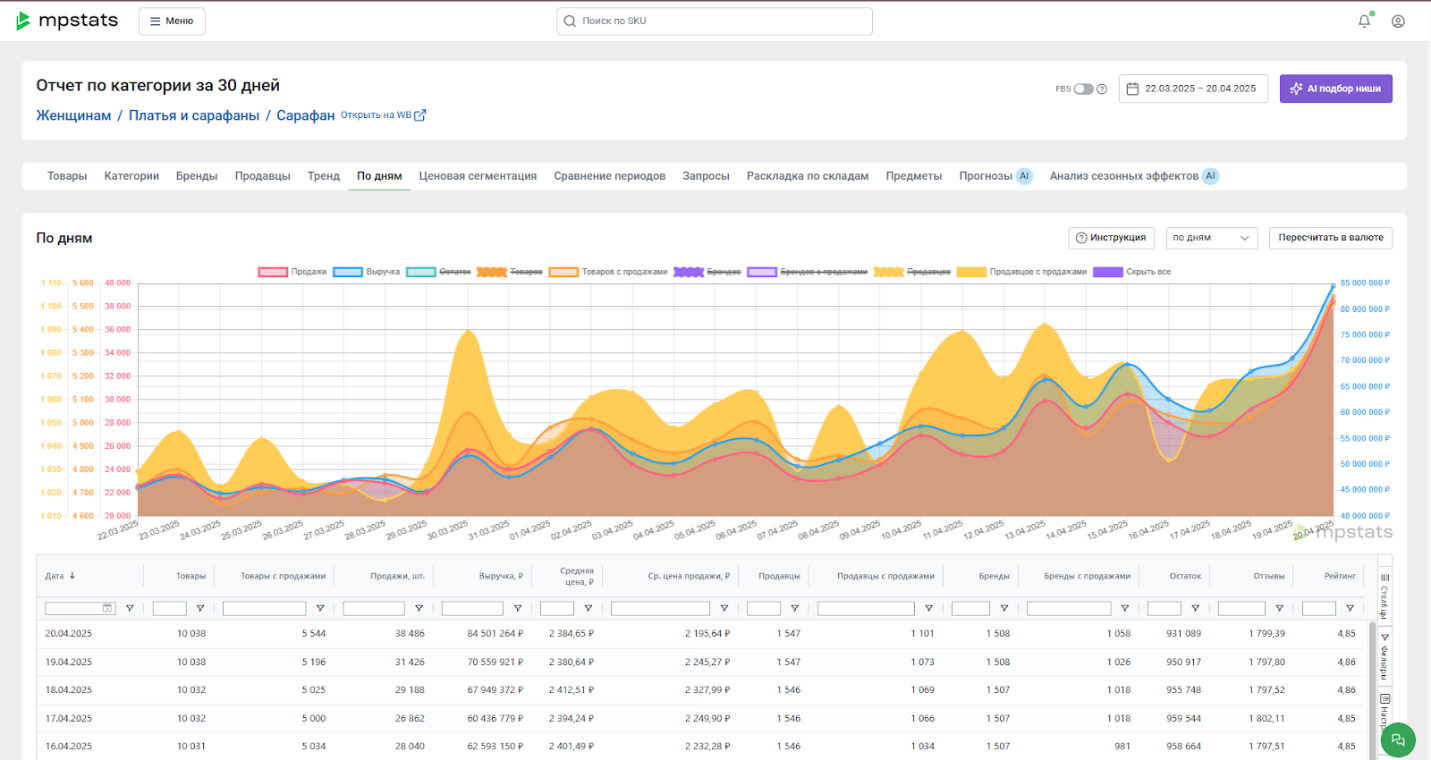Image resolution: width=1431 pixels, height=760 pixels.
Task: Open the notifications bell icon
Action: [x=1364, y=21]
